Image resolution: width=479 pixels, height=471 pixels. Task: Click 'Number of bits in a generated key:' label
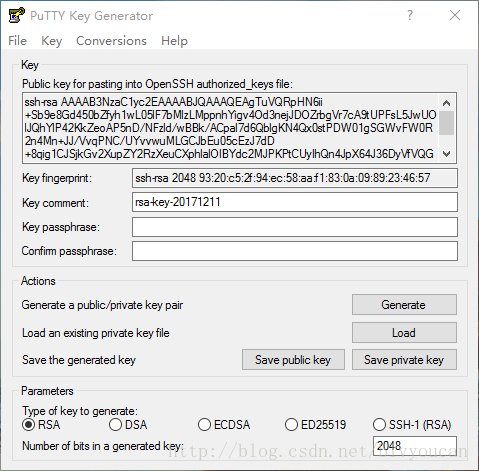pyautogui.click(x=103, y=446)
